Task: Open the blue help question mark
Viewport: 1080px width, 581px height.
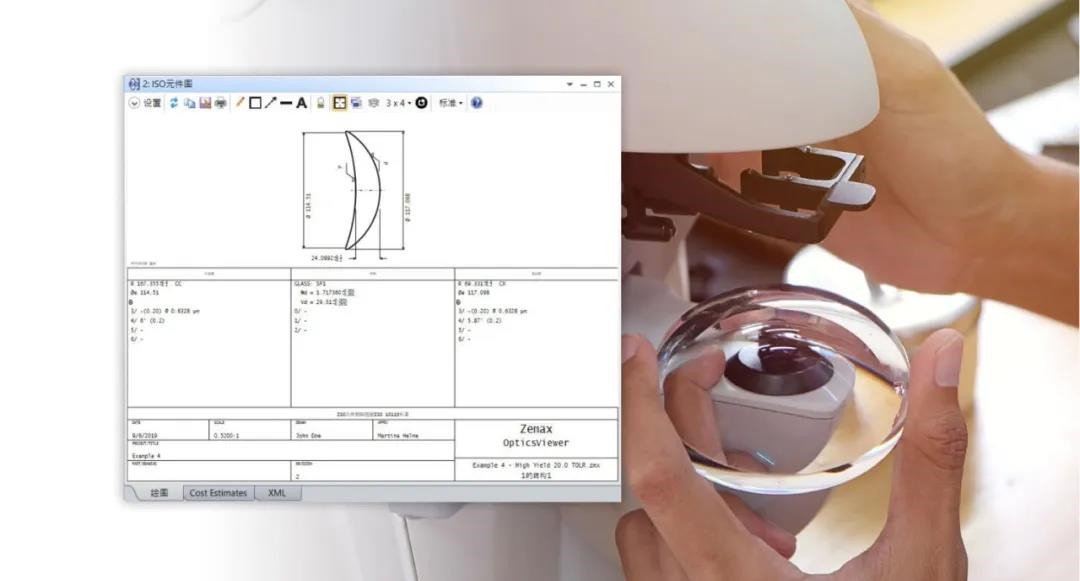Action: click(476, 103)
